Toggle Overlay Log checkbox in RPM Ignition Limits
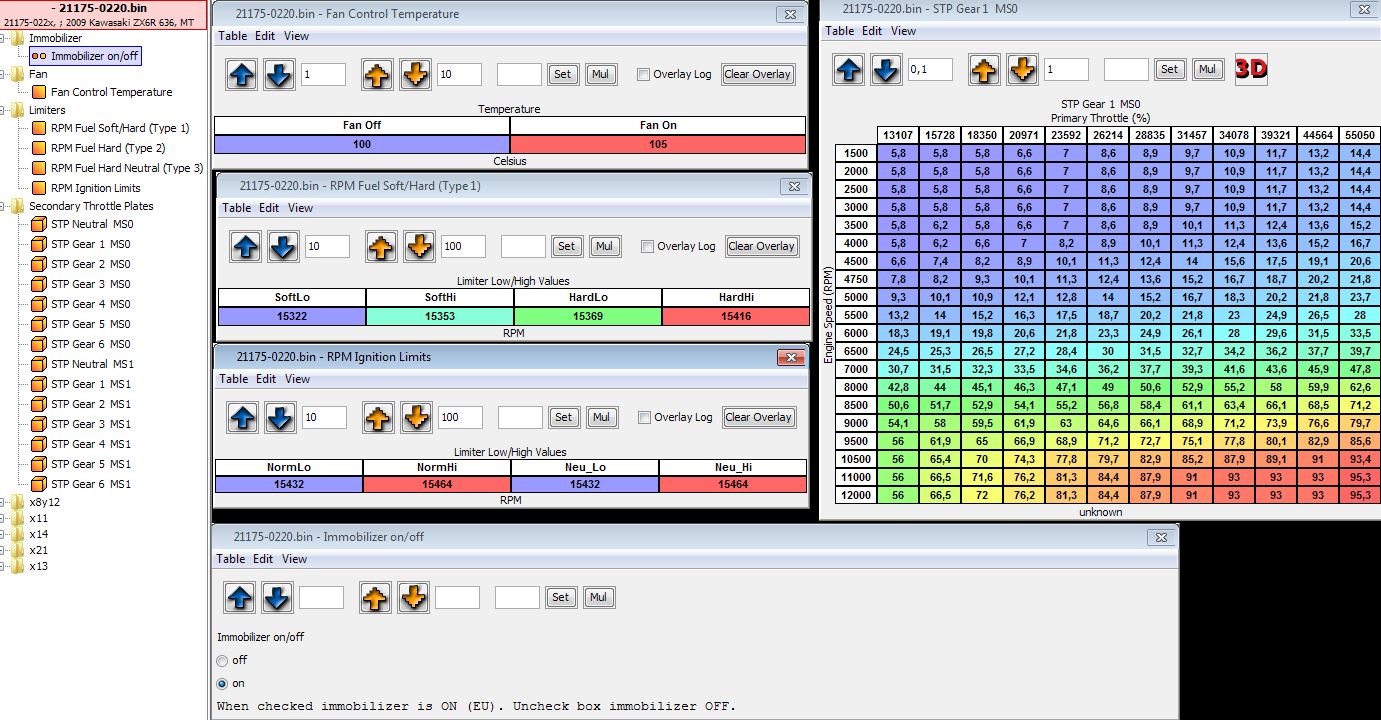Screen dimensions: 1381x720 click(x=645, y=417)
